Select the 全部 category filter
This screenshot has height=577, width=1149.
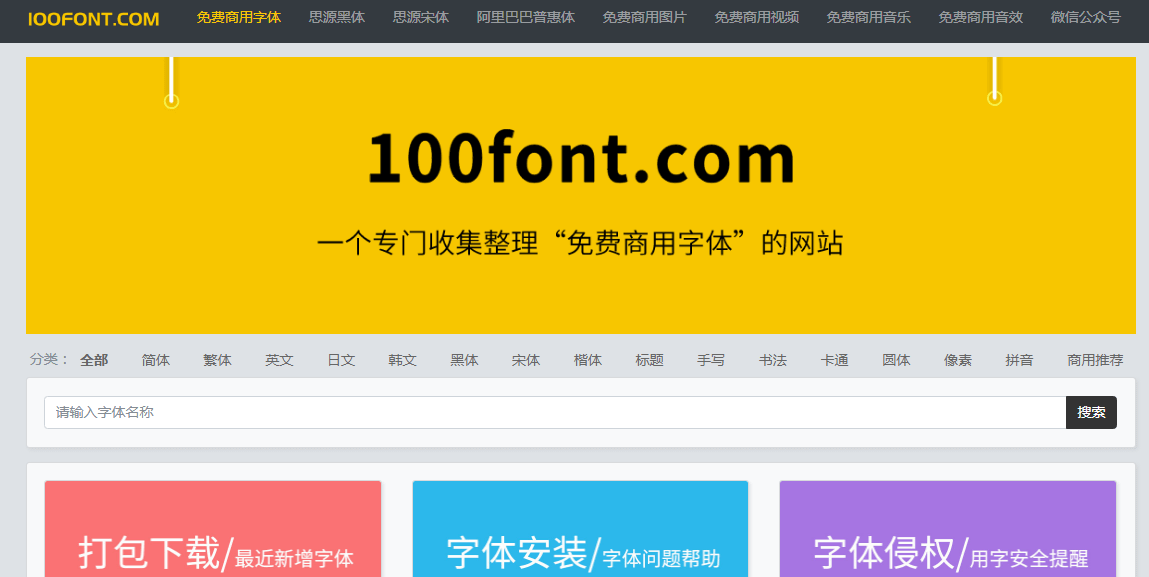point(95,359)
